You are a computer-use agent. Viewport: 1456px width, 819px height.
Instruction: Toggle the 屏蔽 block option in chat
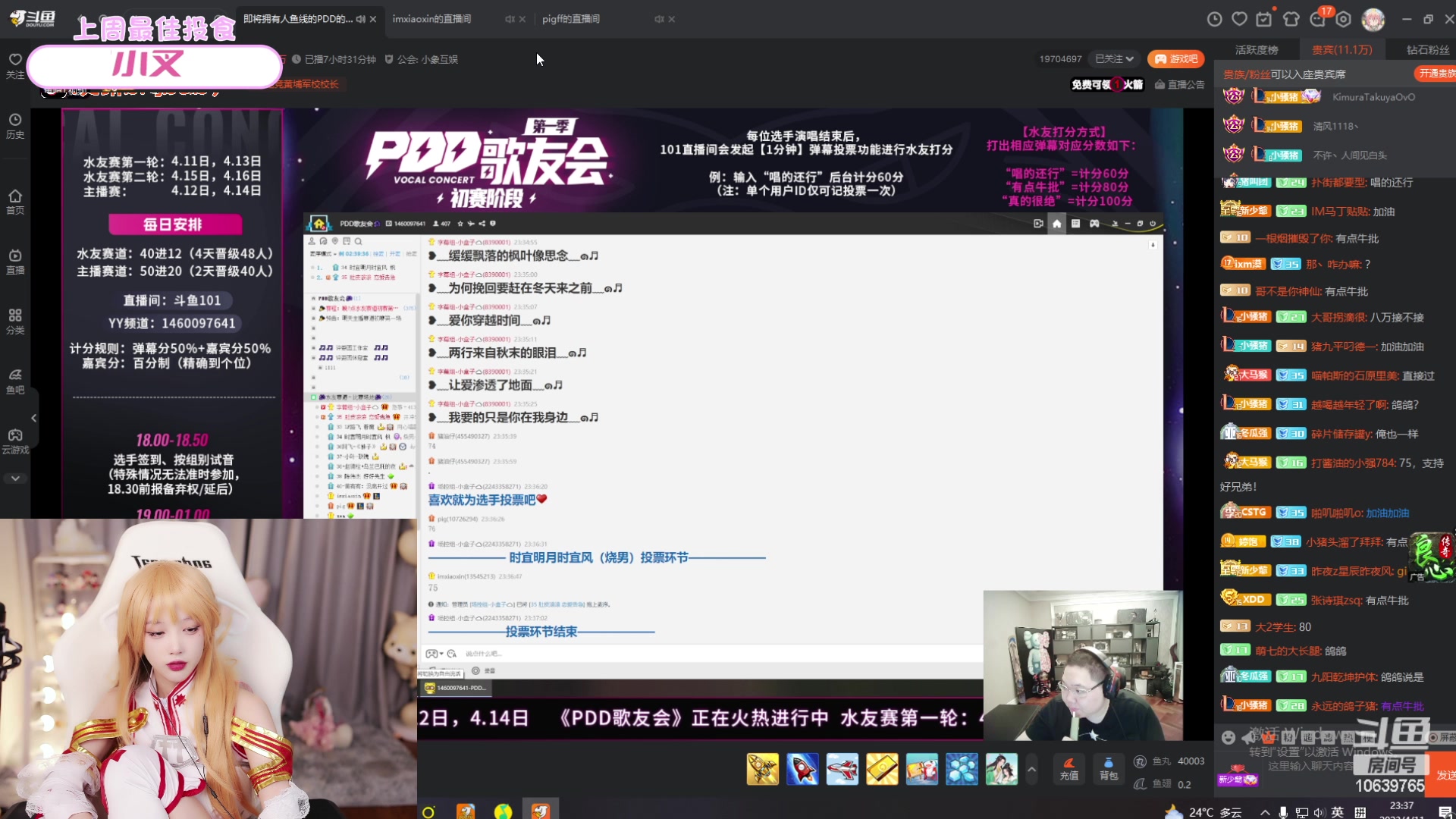(x=1442, y=738)
